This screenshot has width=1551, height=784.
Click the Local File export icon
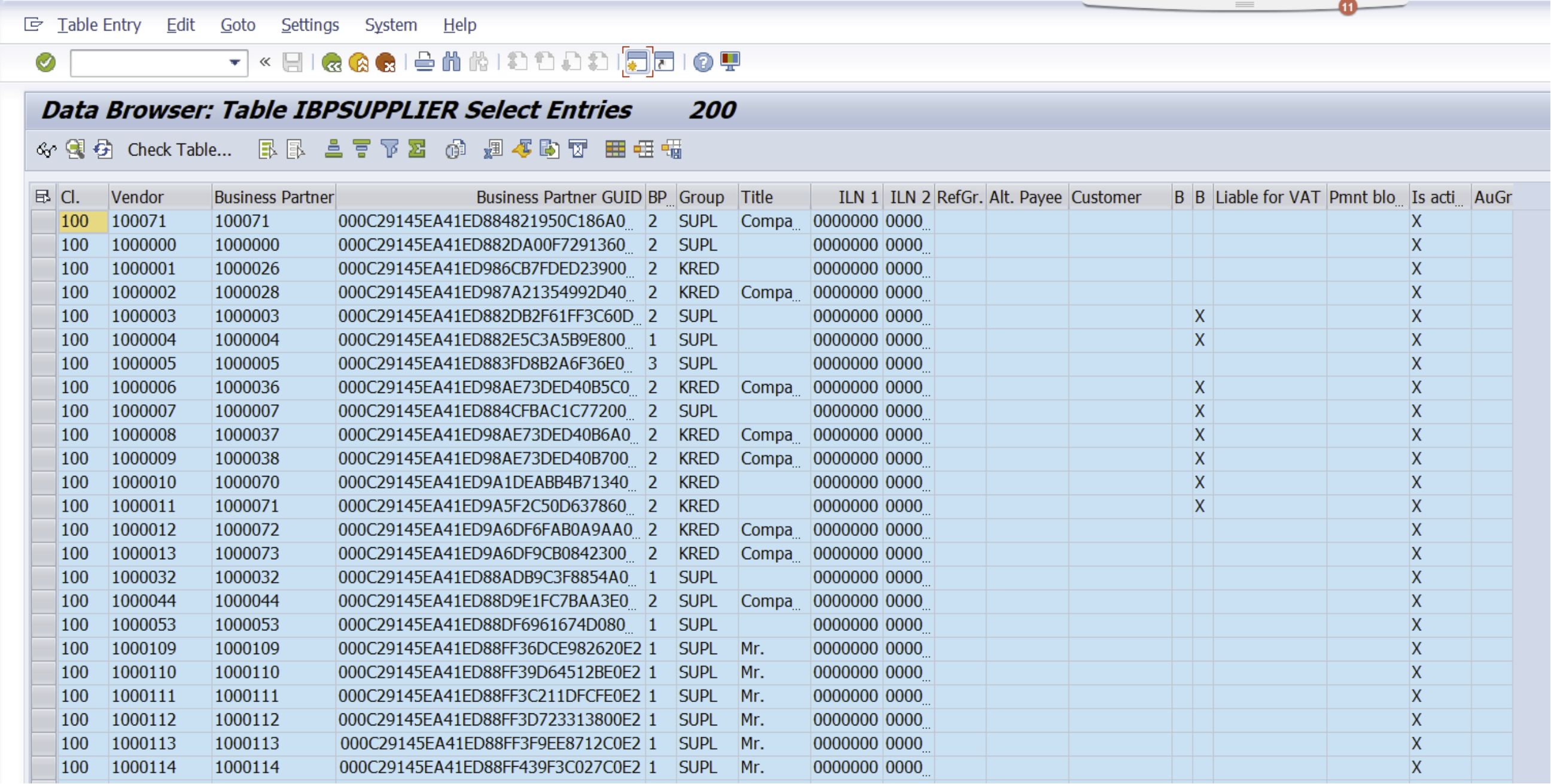point(550,150)
